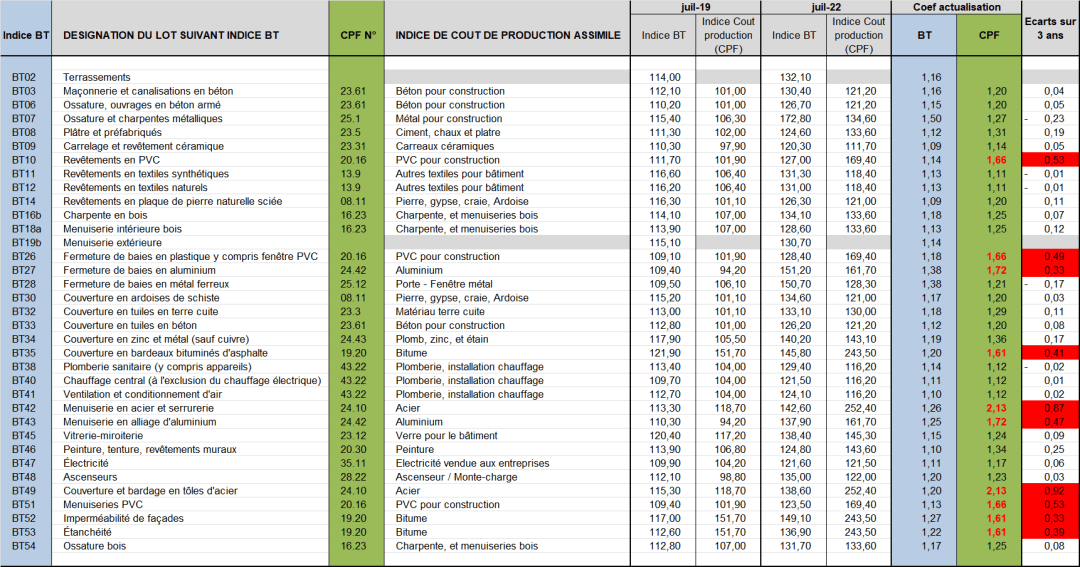
Task: Click the 'Verre pour le bâtiment' cell
Action: tap(447, 436)
